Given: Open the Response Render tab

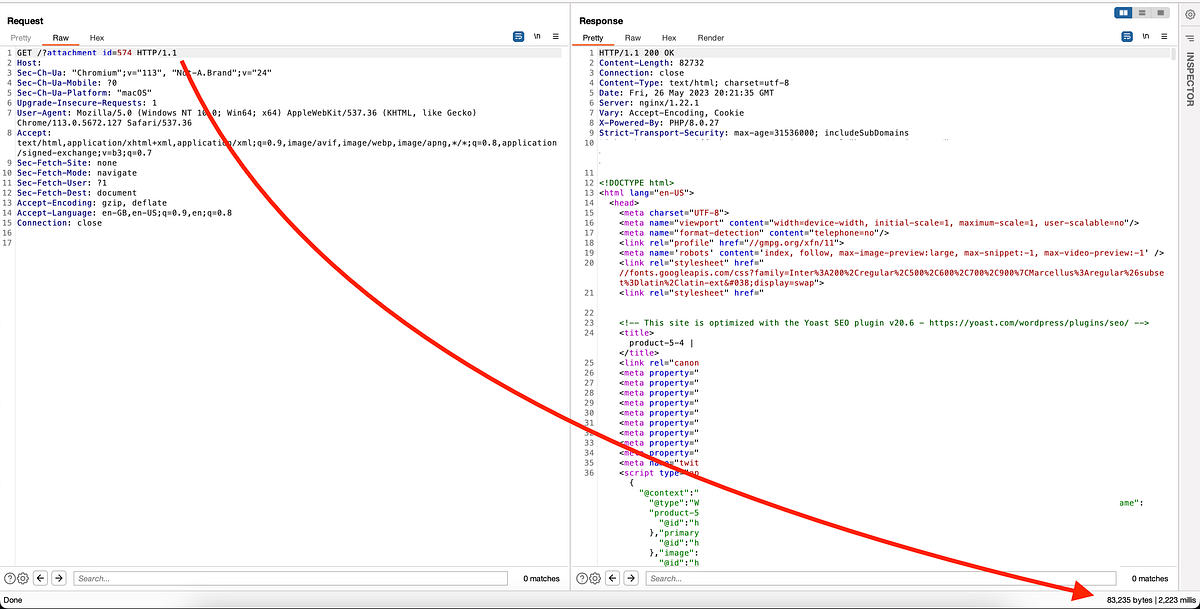Looking at the screenshot, I should (711, 38).
